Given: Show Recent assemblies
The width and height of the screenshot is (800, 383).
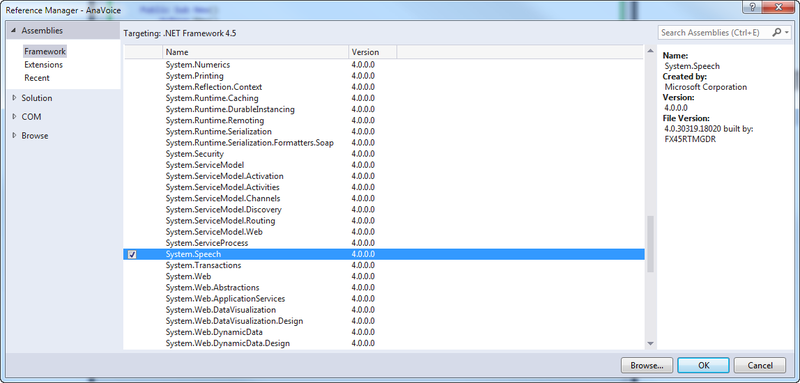Looking at the screenshot, I should 37,78.
